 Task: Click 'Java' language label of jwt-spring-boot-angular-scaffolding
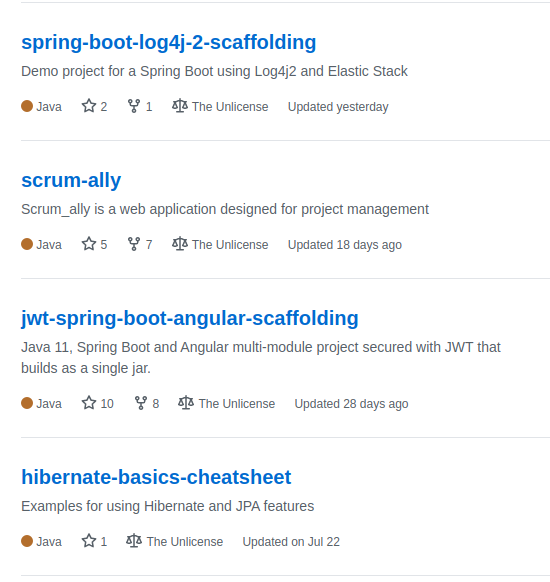pos(49,404)
